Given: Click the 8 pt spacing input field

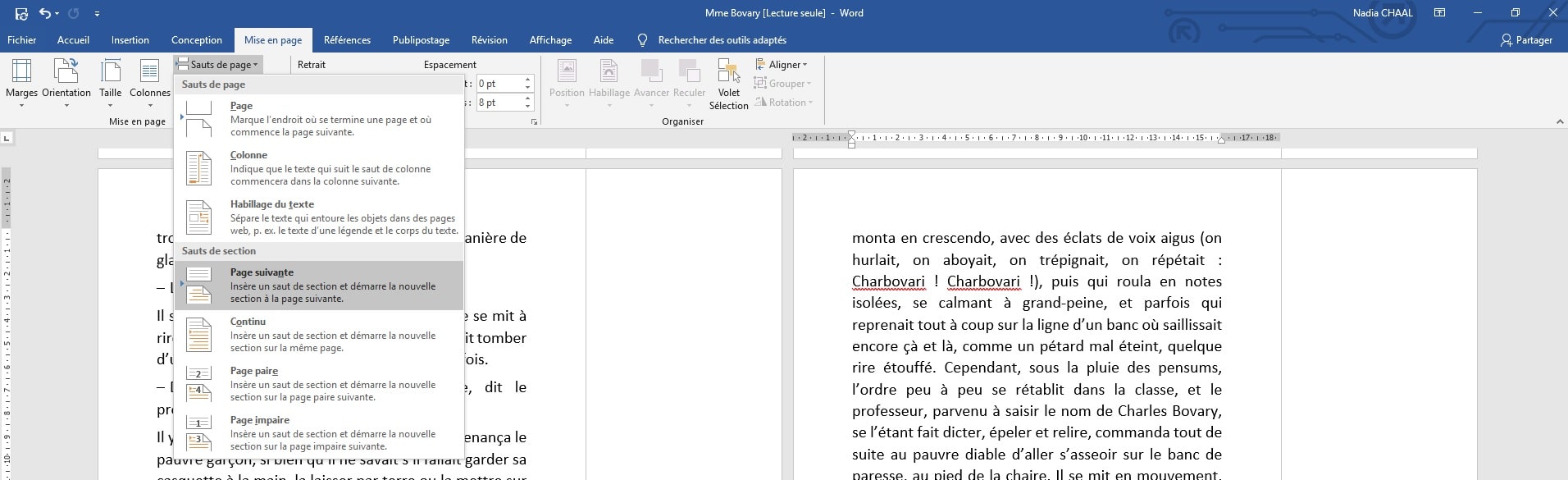Looking at the screenshot, I should 498,103.
